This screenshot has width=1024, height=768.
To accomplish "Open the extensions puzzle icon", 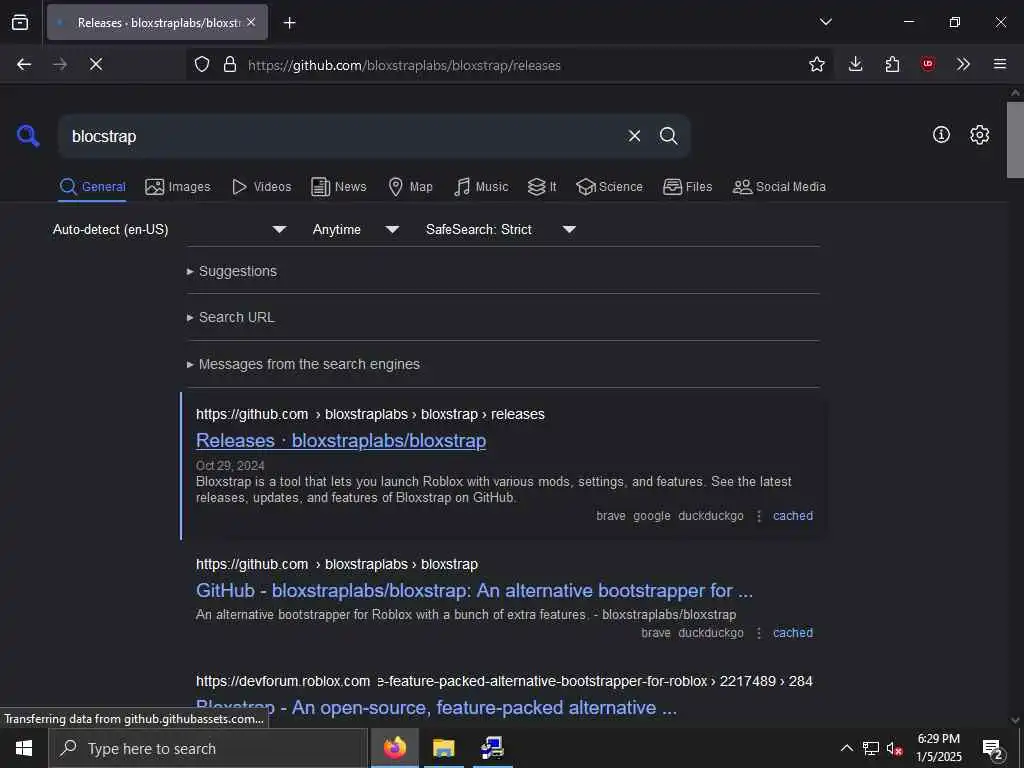I will pyautogui.click(x=892, y=64).
